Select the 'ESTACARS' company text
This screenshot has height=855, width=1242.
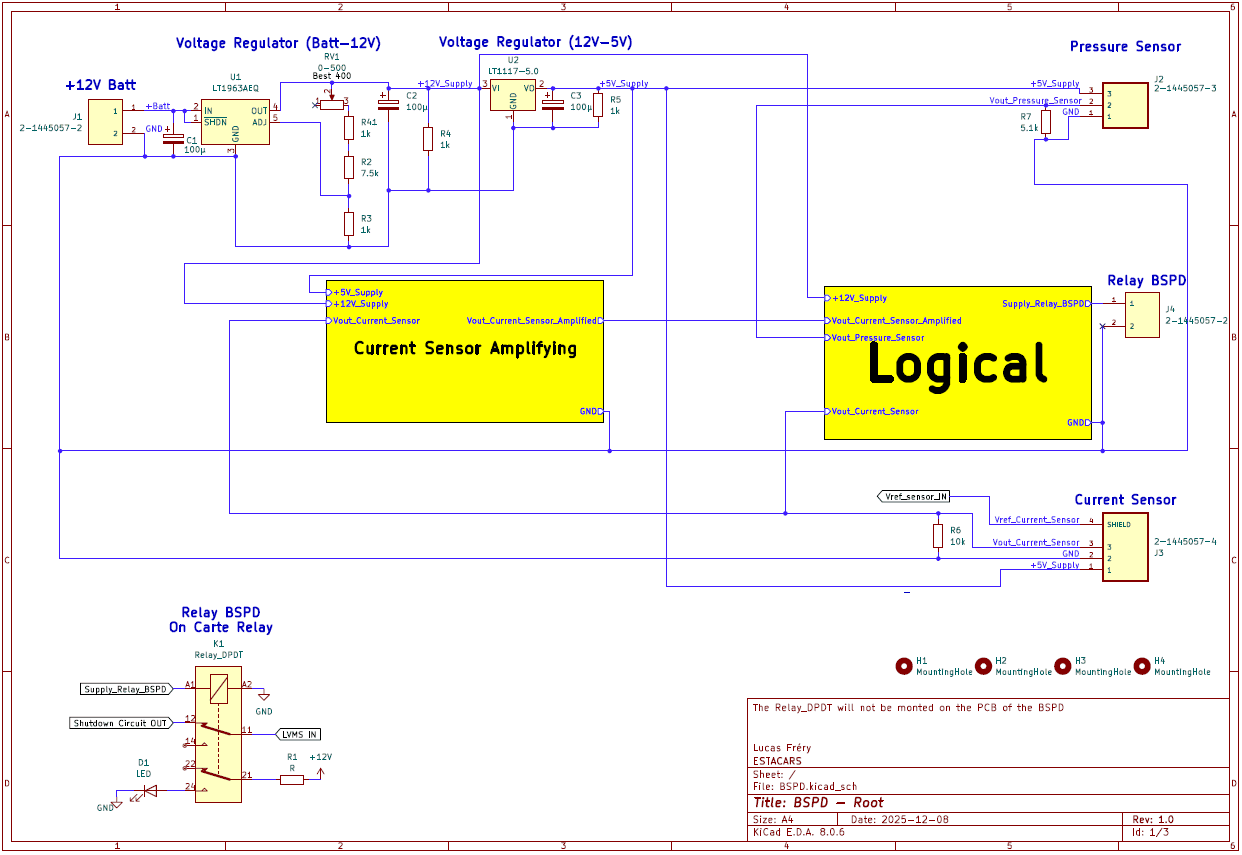click(x=777, y=761)
